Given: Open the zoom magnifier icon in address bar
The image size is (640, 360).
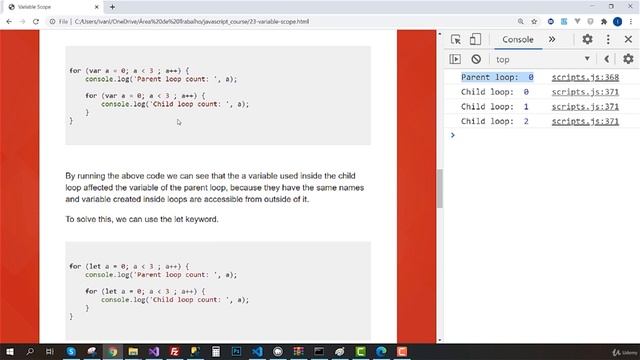Looking at the screenshot, I should pyautogui.click(x=520, y=22).
